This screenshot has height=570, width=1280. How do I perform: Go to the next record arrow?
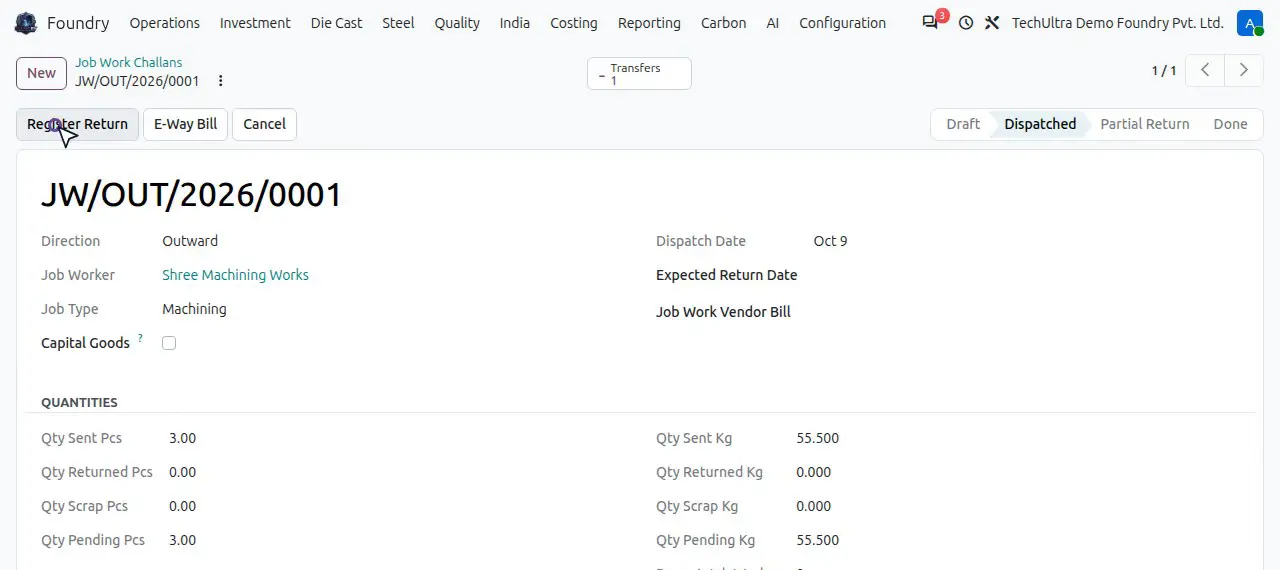pyautogui.click(x=1244, y=70)
